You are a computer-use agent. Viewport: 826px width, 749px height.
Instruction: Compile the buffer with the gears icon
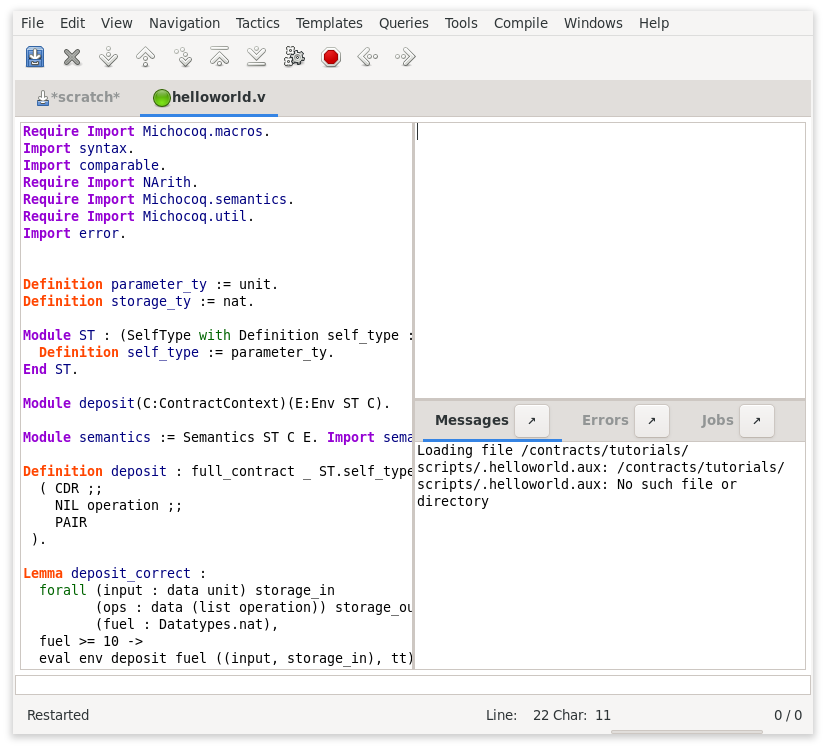[x=293, y=57]
